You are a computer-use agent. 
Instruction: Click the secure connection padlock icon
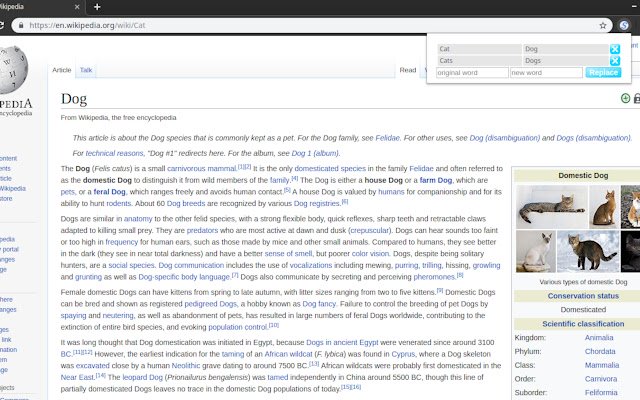point(21,25)
